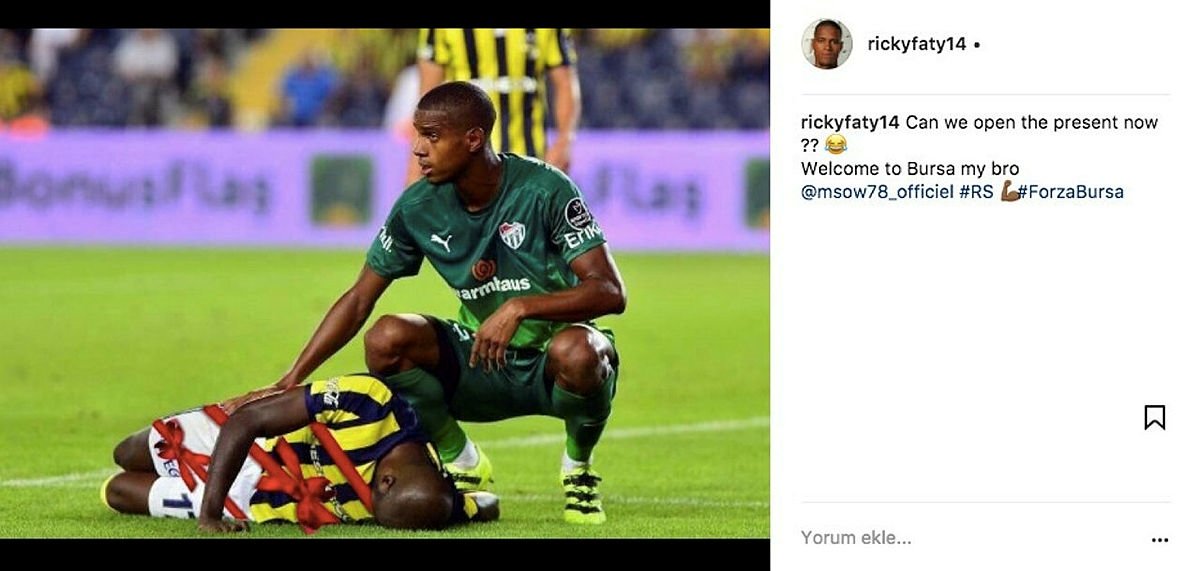Click the Bursaspor crest on the green shirt
The width and height of the screenshot is (1200, 571).
coord(512,235)
